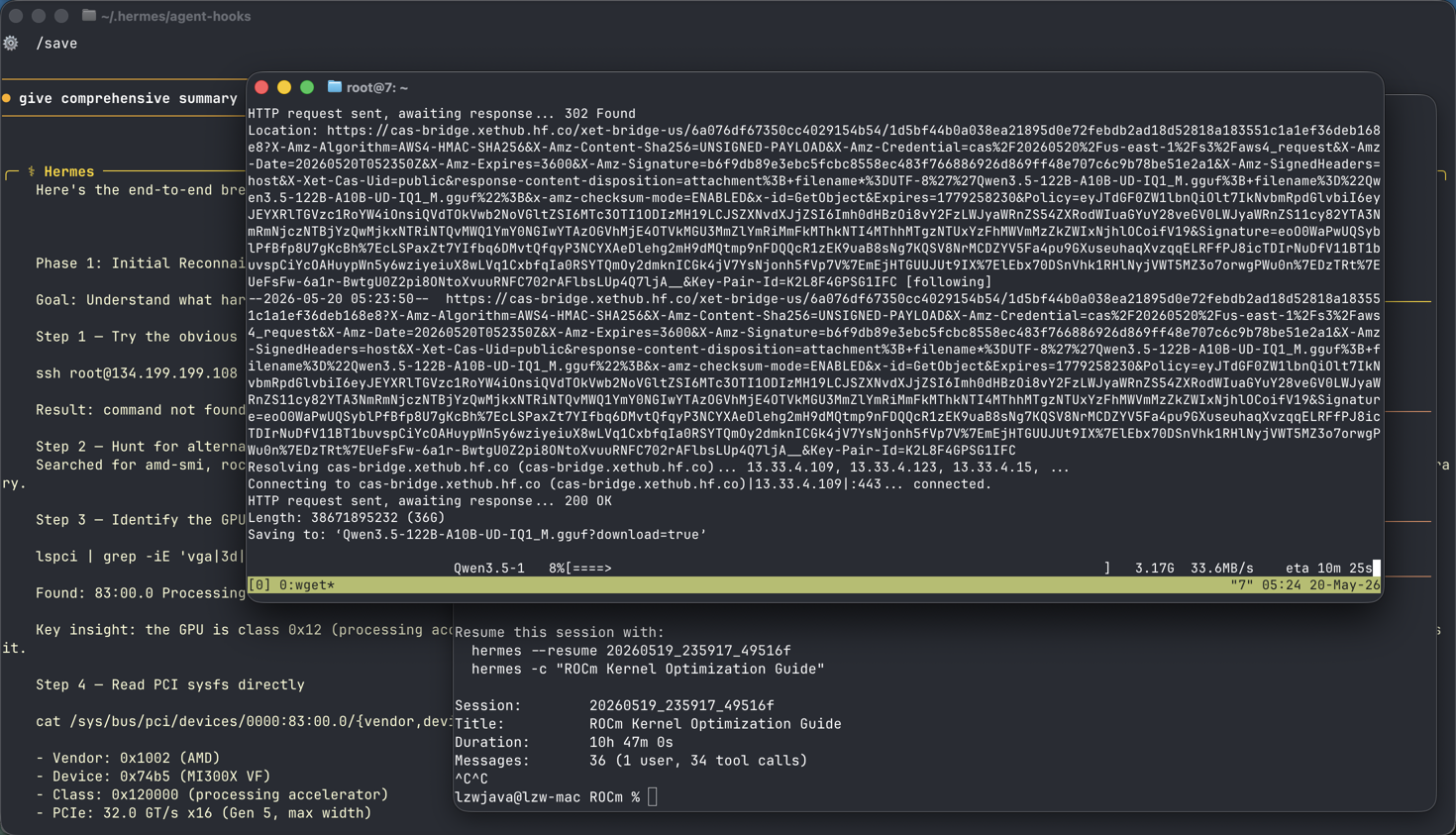Click the 'eta 10m 25s' text
This screenshot has height=835, width=1456.
[1328, 569]
